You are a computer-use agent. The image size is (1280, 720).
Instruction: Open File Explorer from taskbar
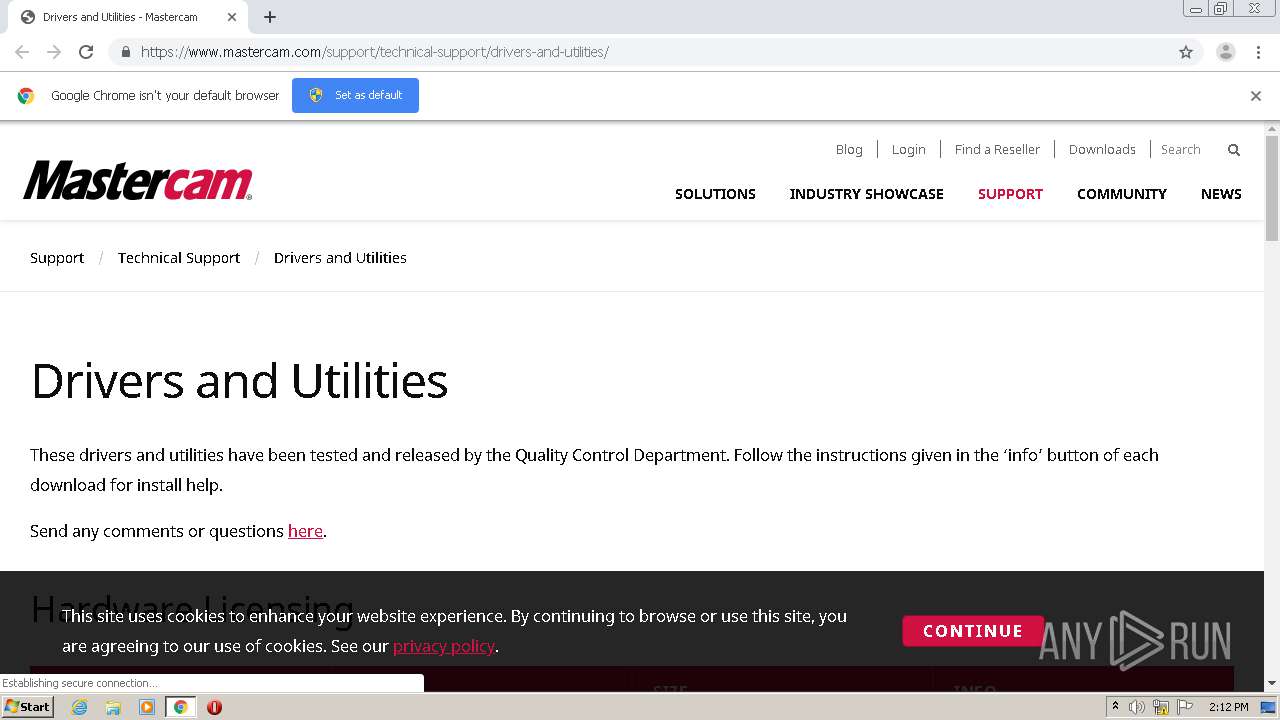pyautogui.click(x=113, y=707)
